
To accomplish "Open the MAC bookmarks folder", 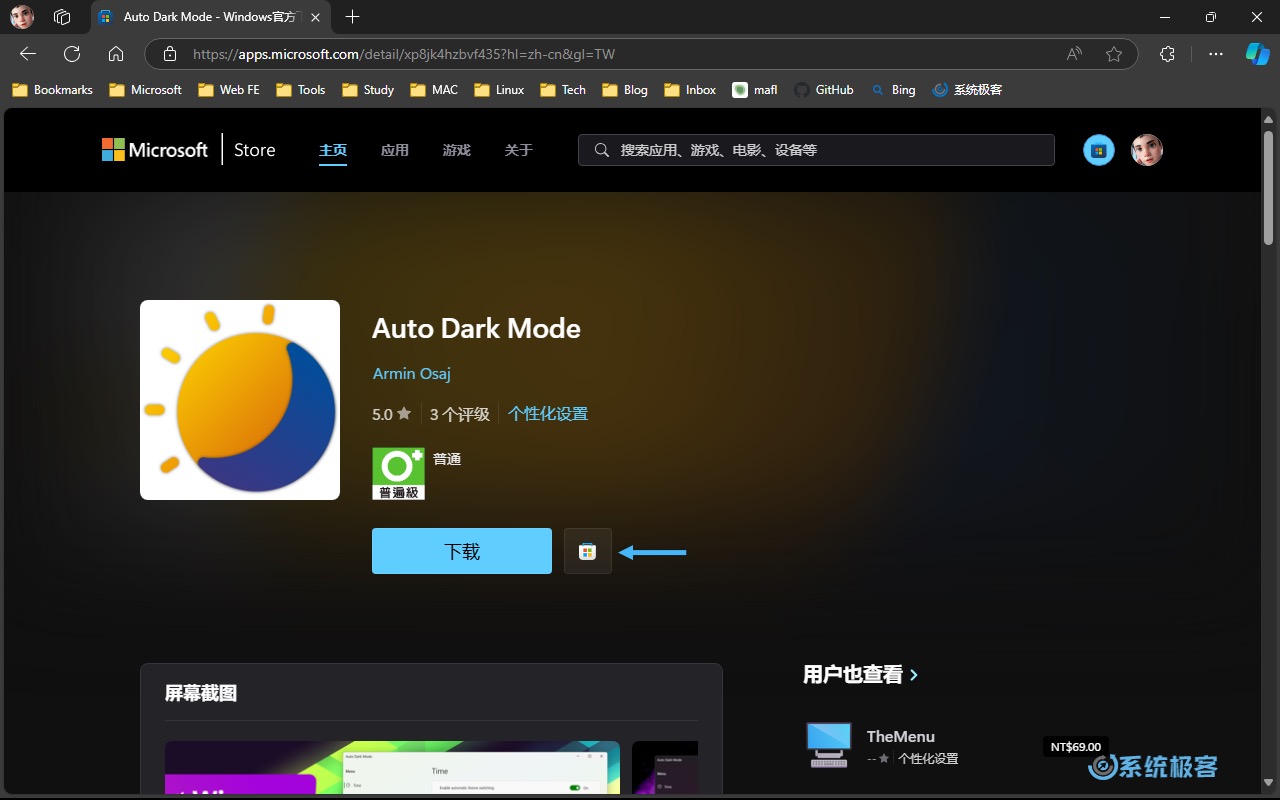I will [434, 90].
